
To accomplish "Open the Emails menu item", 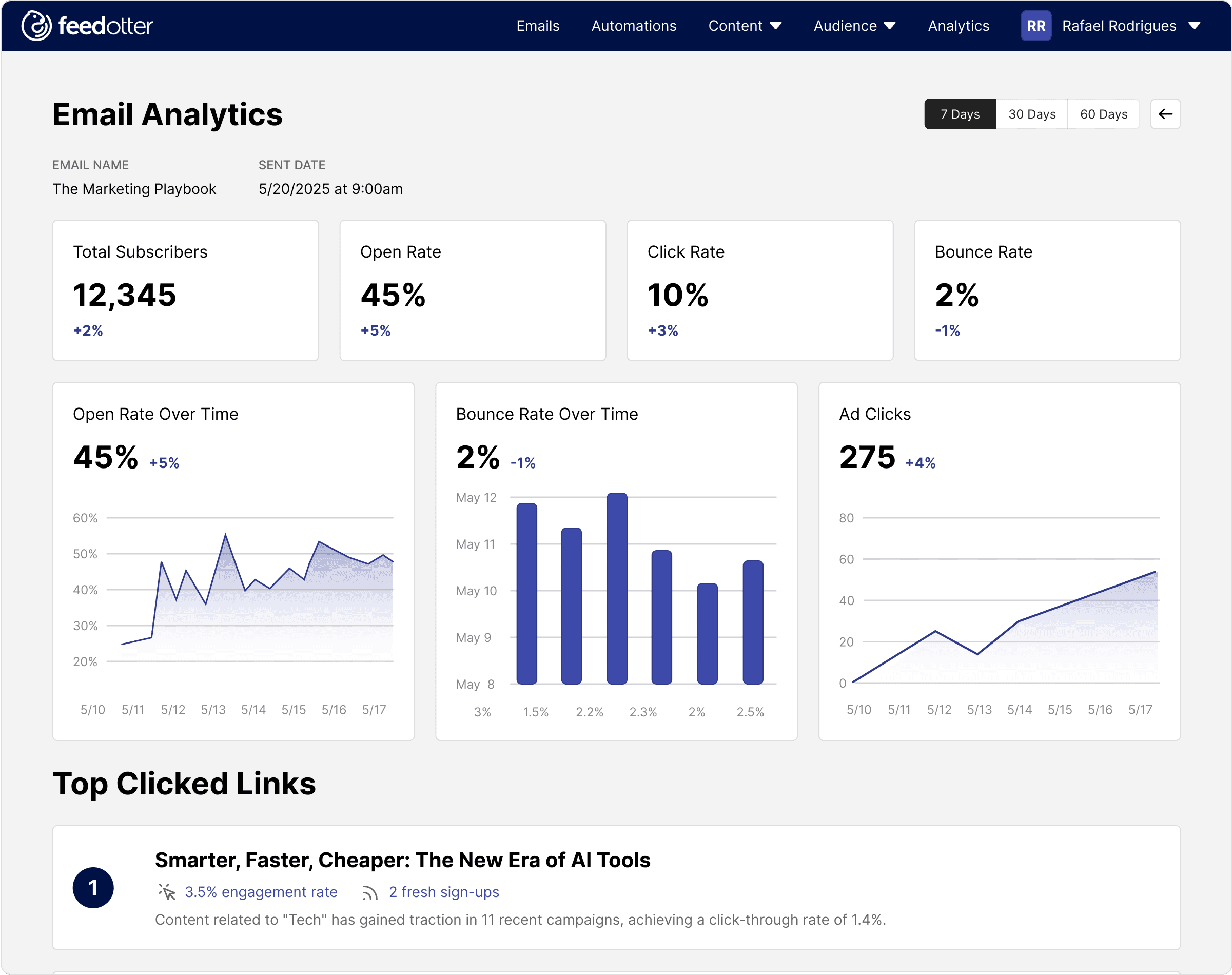I will [538, 26].
